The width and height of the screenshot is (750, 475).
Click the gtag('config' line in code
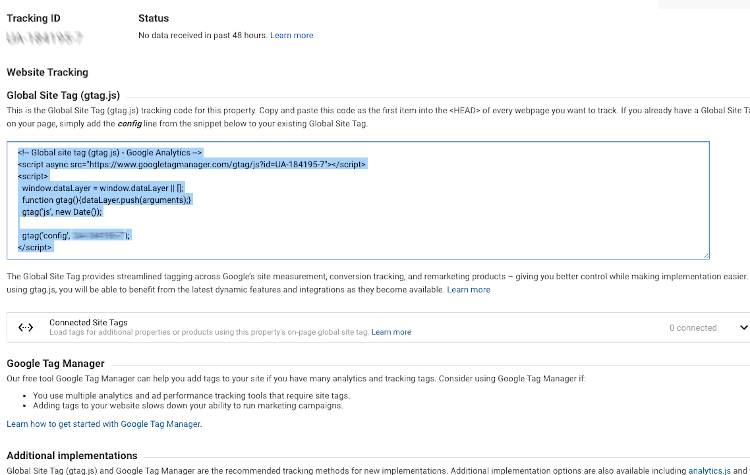(x=76, y=235)
